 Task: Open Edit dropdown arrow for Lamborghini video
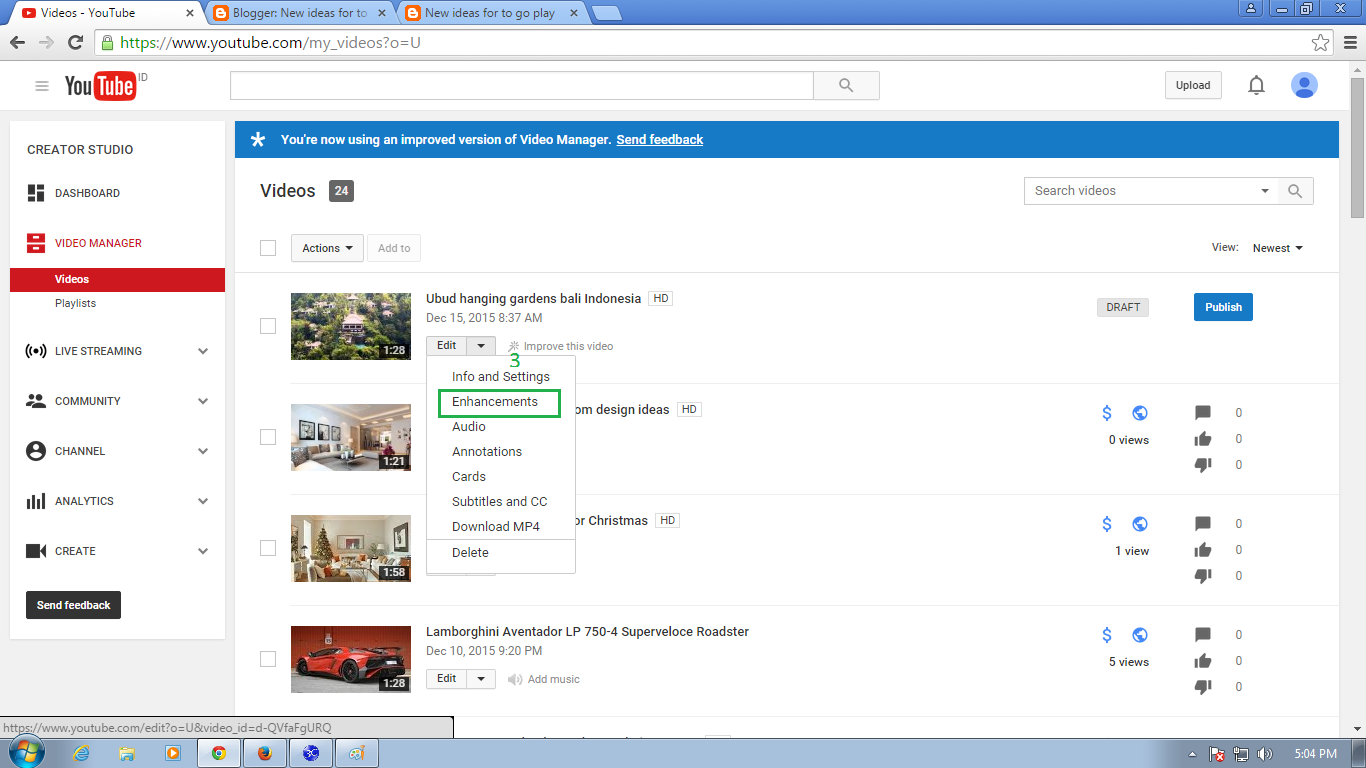point(481,679)
